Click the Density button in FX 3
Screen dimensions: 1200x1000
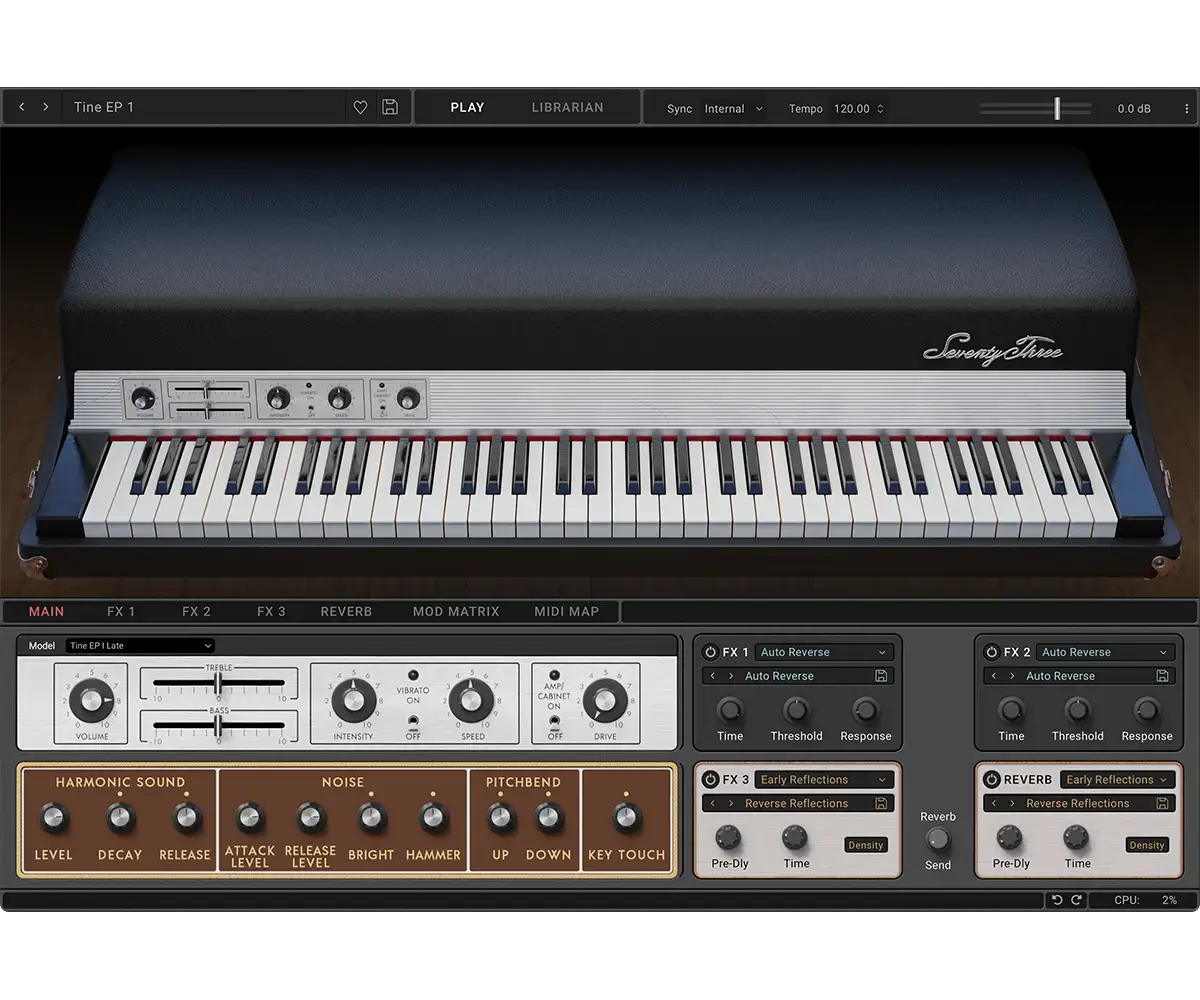(x=865, y=845)
